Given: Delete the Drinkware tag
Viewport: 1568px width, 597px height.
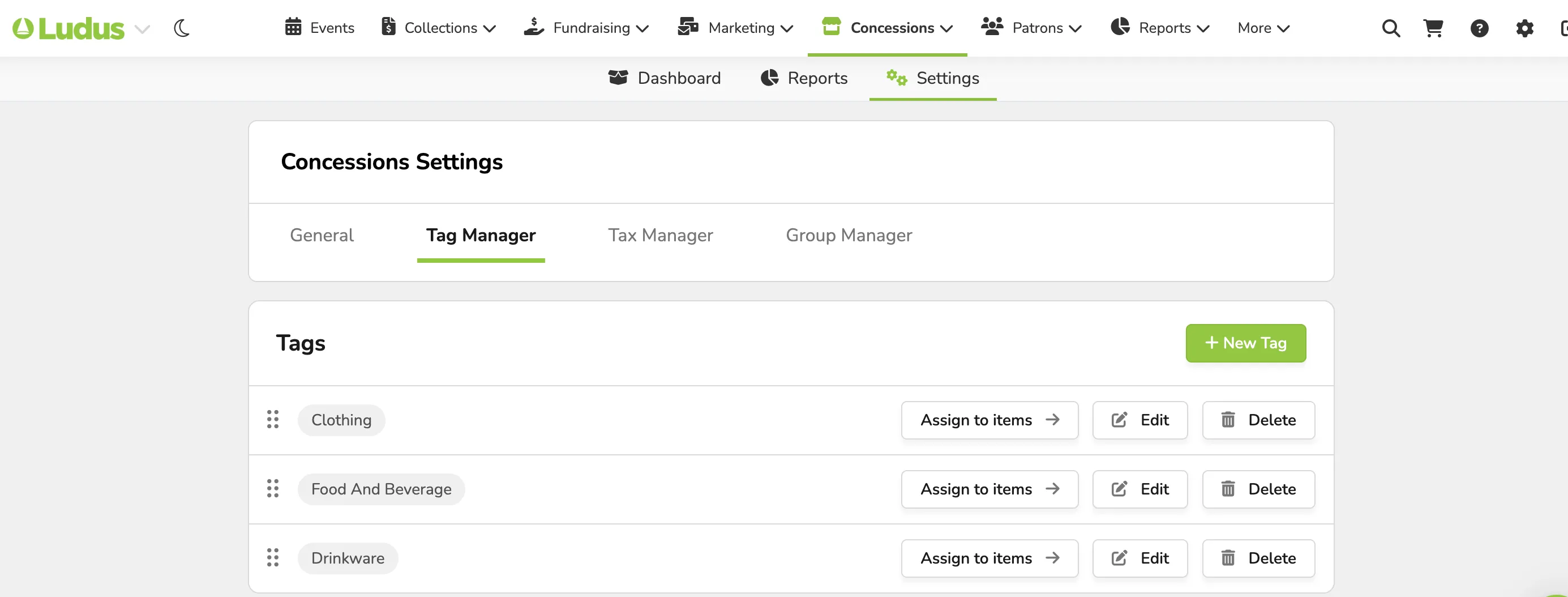Looking at the screenshot, I should pyautogui.click(x=1258, y=558).
